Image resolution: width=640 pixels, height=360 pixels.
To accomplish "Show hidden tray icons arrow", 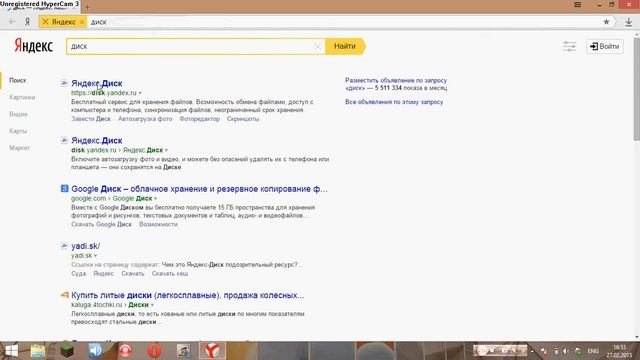I will (x=532, y=351).
